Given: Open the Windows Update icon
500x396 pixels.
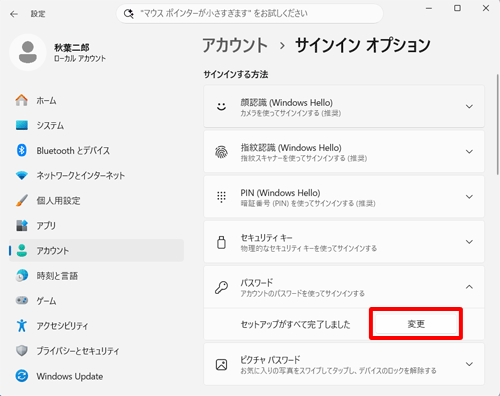Looking at the screenshot, I should pos(22,376).
